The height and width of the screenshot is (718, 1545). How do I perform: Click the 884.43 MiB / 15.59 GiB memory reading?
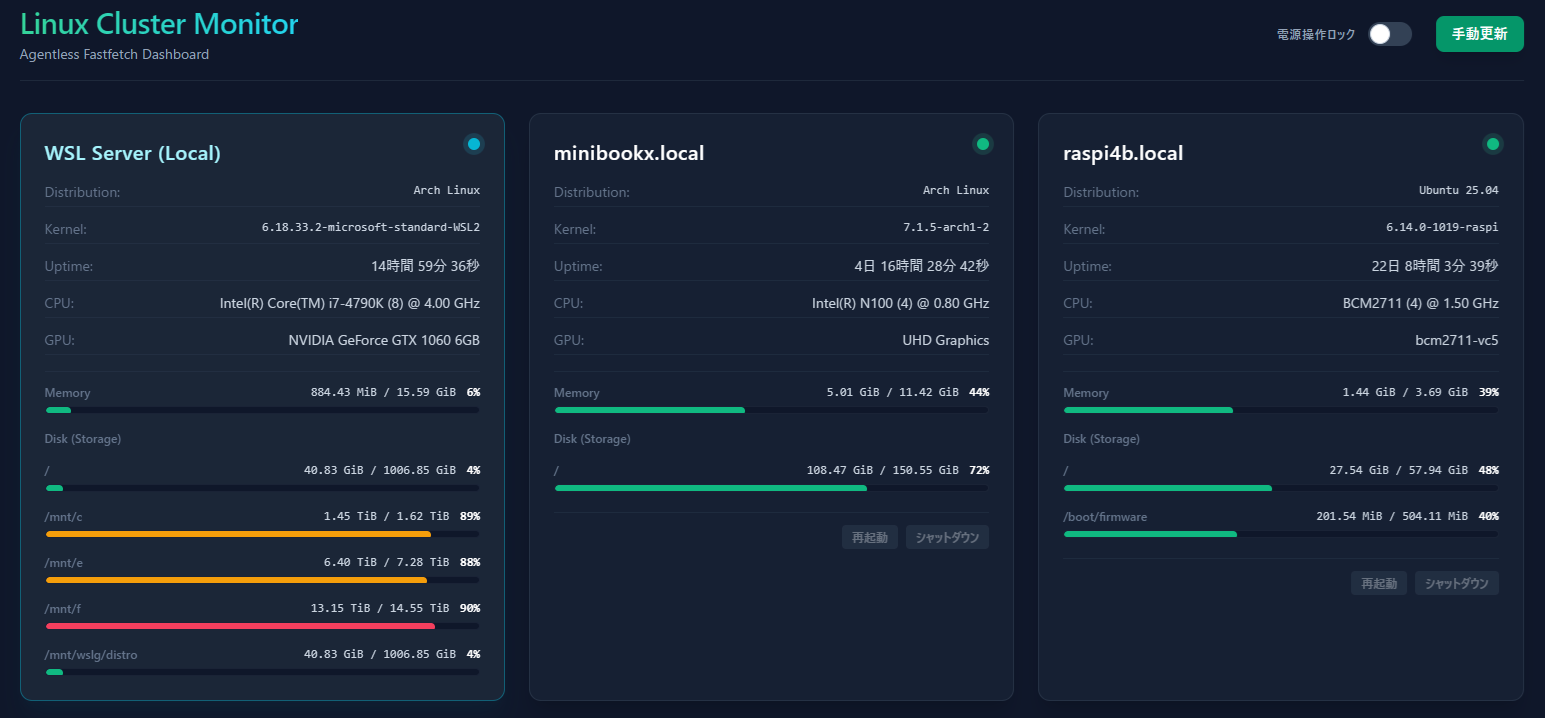[x=384, y=392]
